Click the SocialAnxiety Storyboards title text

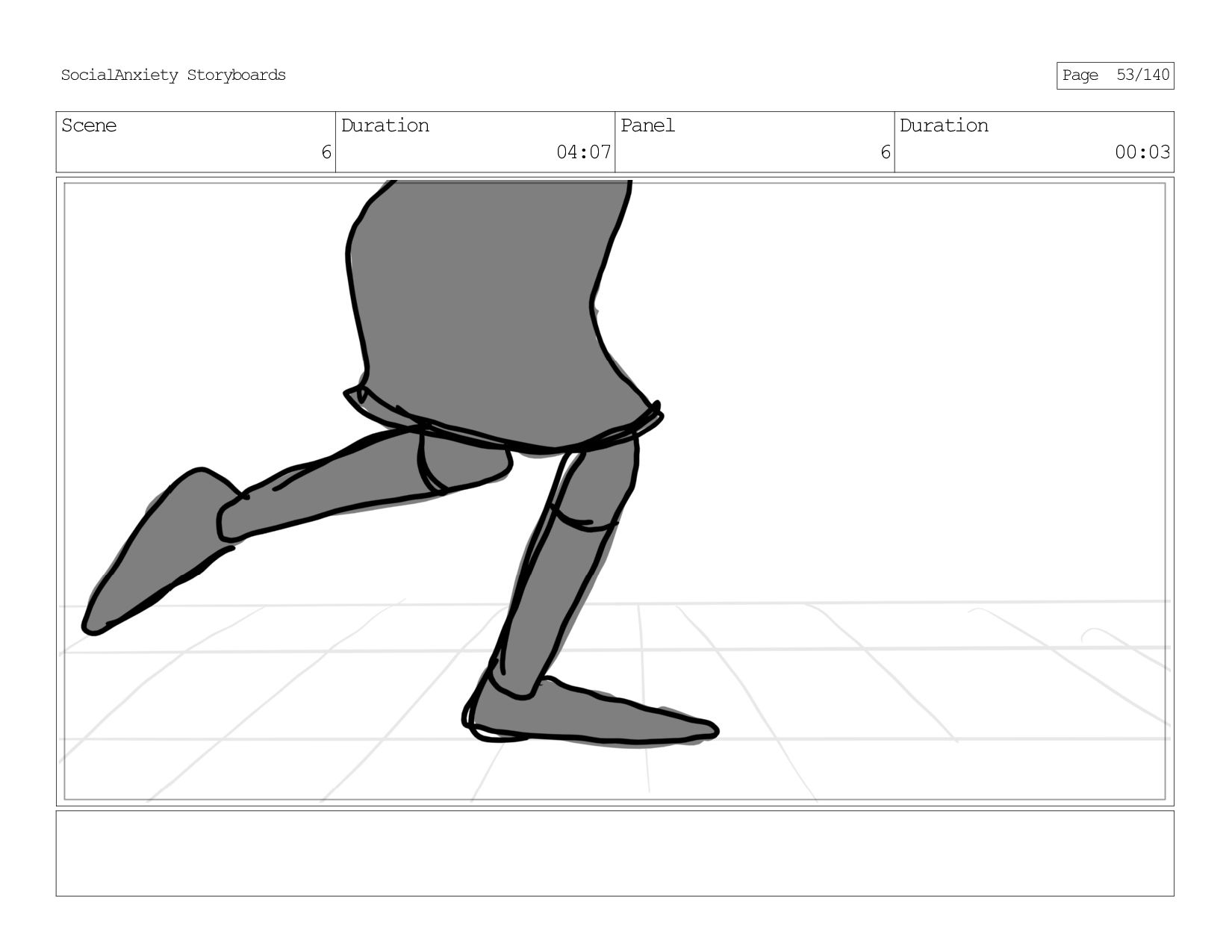pyautogui.click(x=173, y=75)
